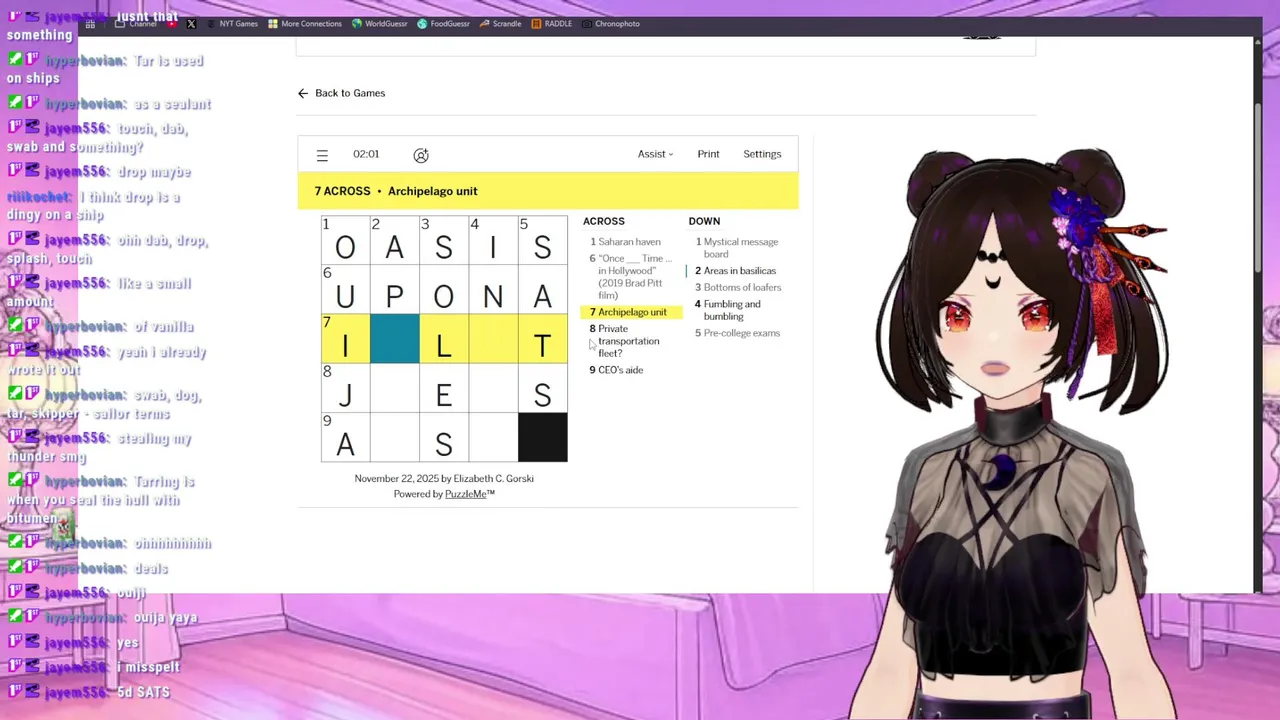Viewport: 1280px width, 720px height.
Task: Select grid cell 5 containing S
Action: 543,240
